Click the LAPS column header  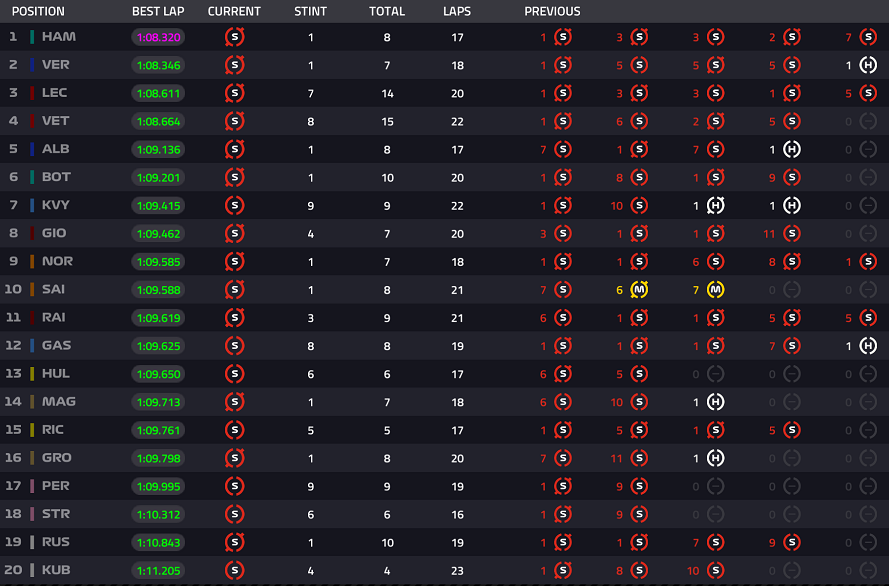click(x=457, y=12)
